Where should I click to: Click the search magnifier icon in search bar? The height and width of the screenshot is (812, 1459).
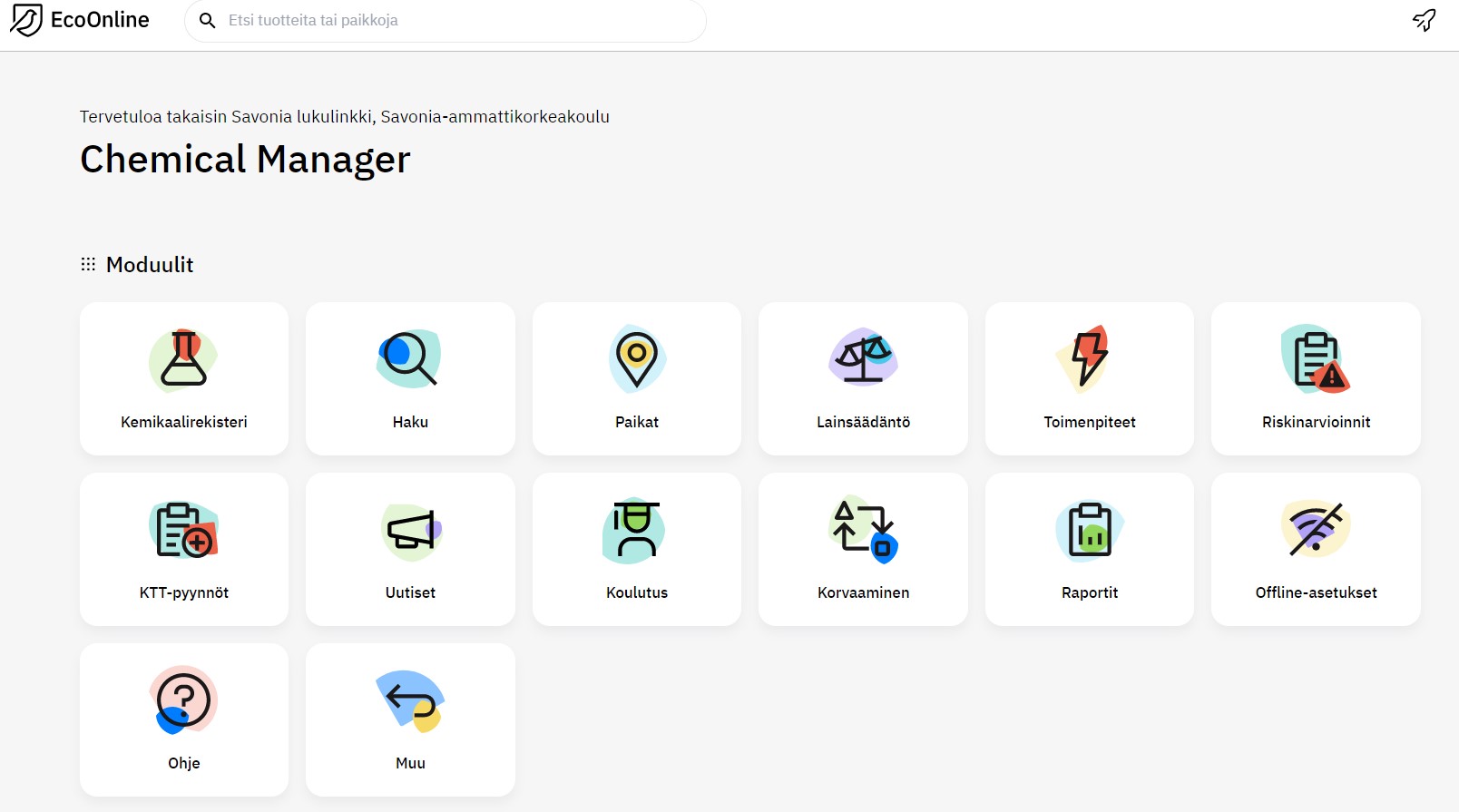pyautogui.click(x=208, y=20)
